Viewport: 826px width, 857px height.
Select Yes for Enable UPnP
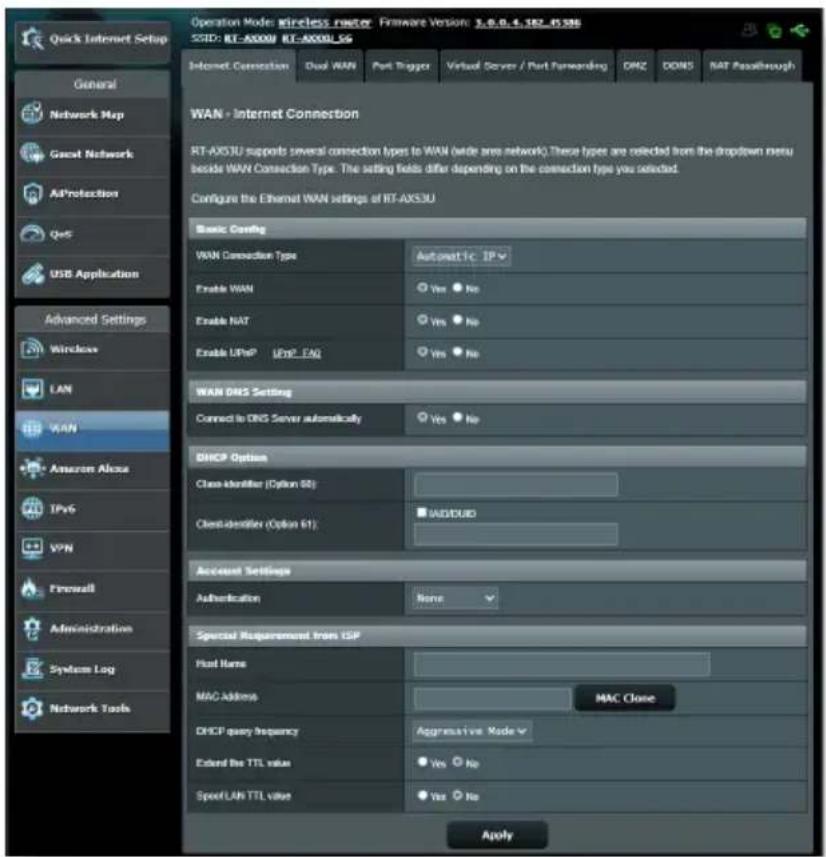tap(422, 351)
